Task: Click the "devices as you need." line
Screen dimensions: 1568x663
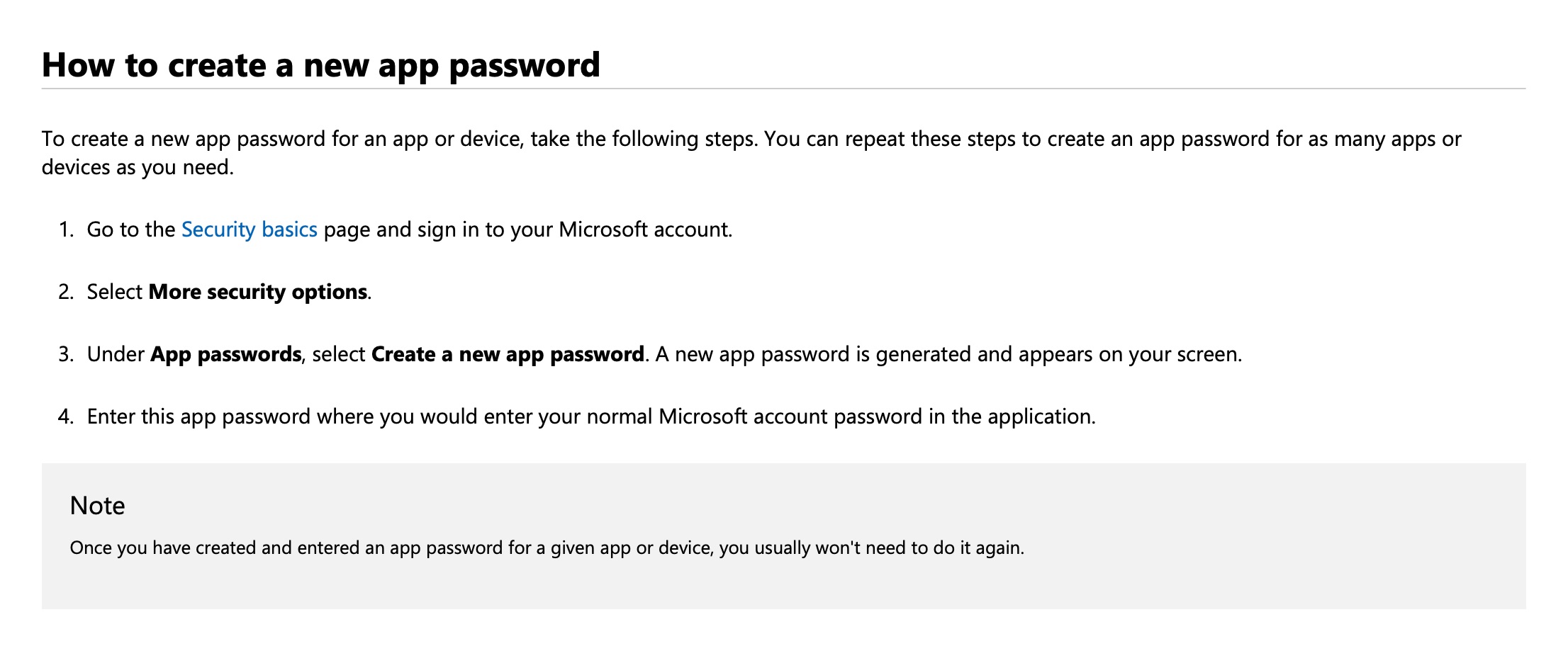Action: coord(138,167)
